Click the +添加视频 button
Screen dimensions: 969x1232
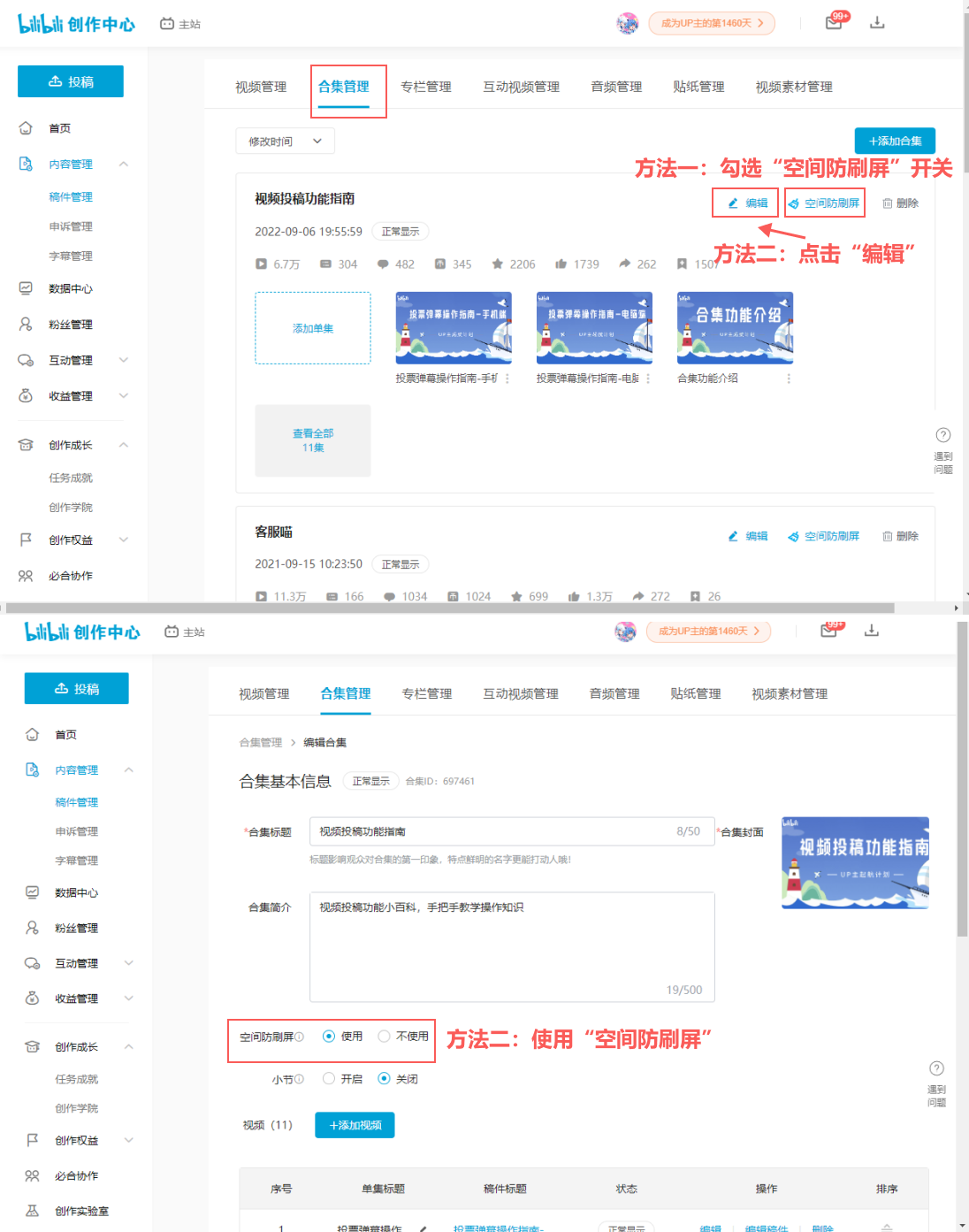click(x=355, y=1125)
